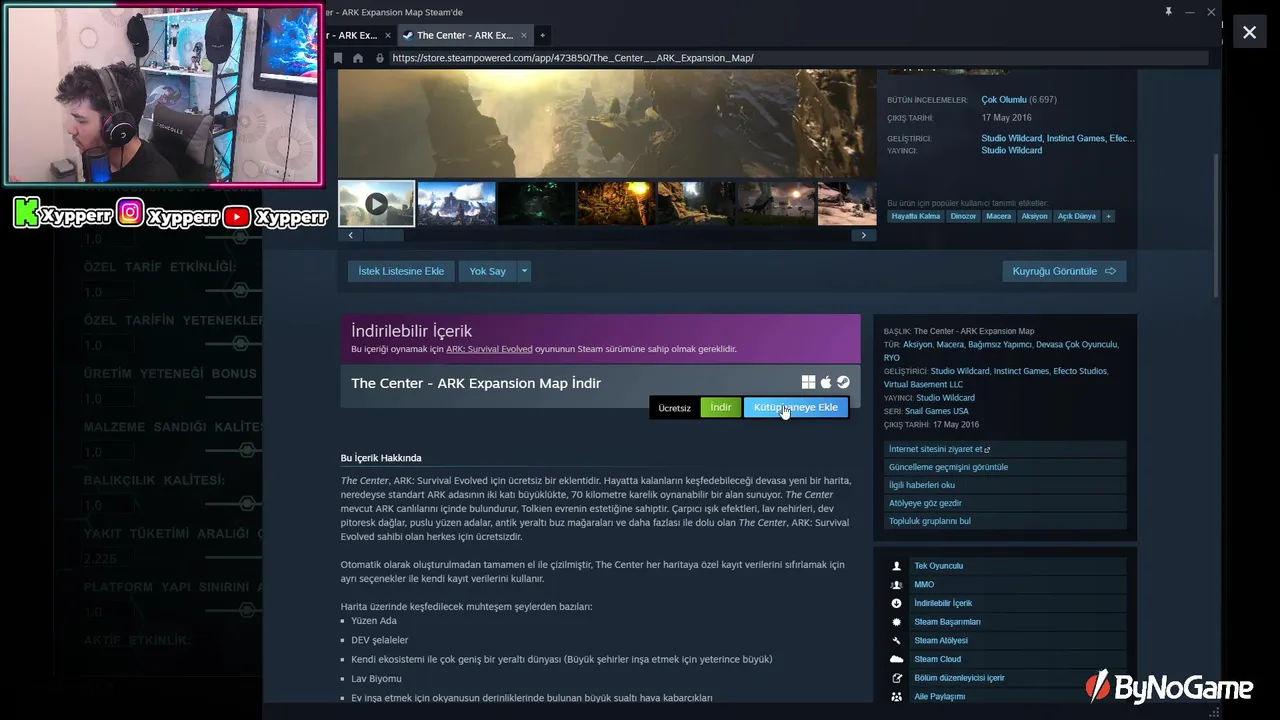Add to wishlist with İstek Listesine Ekle

(x=401, y=271)
